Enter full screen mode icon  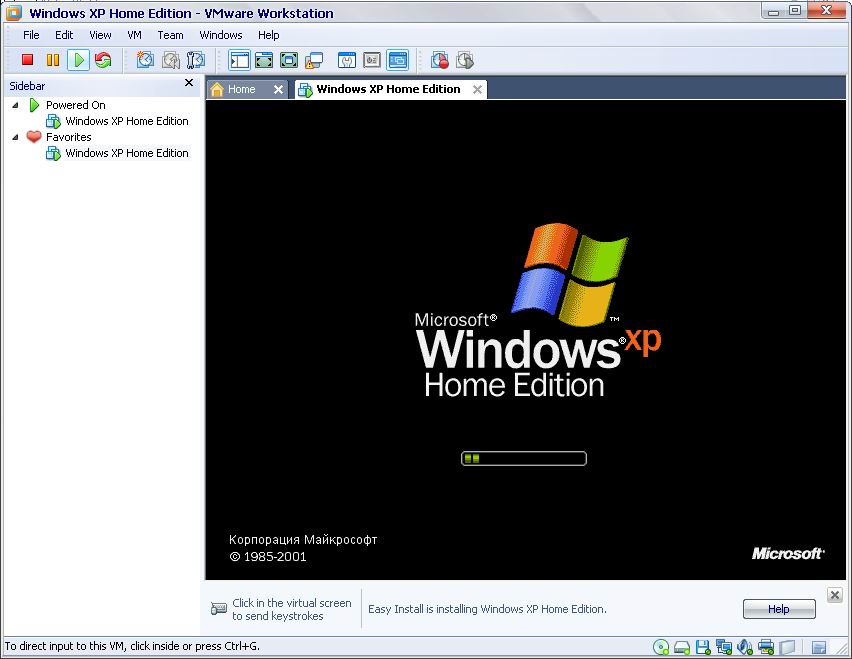[289, 60]
